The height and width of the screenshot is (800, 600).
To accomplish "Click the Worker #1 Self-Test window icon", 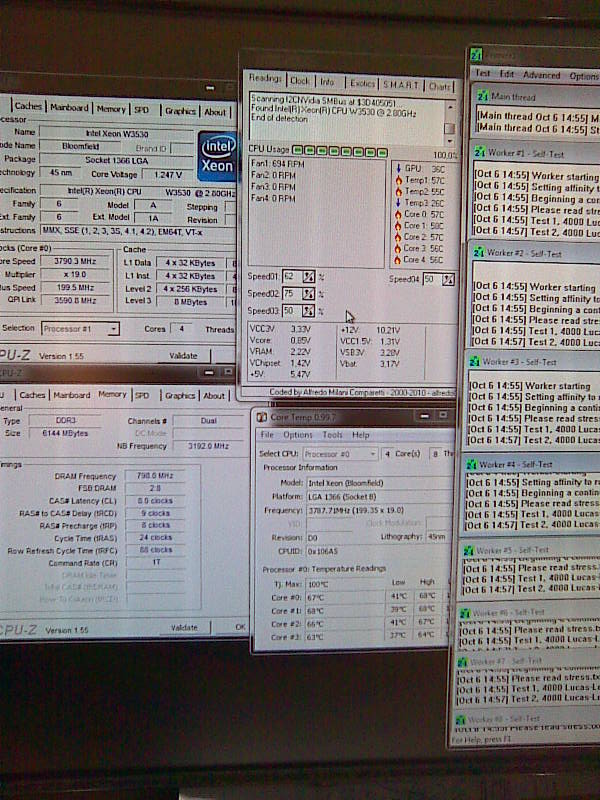I will 480,152.
